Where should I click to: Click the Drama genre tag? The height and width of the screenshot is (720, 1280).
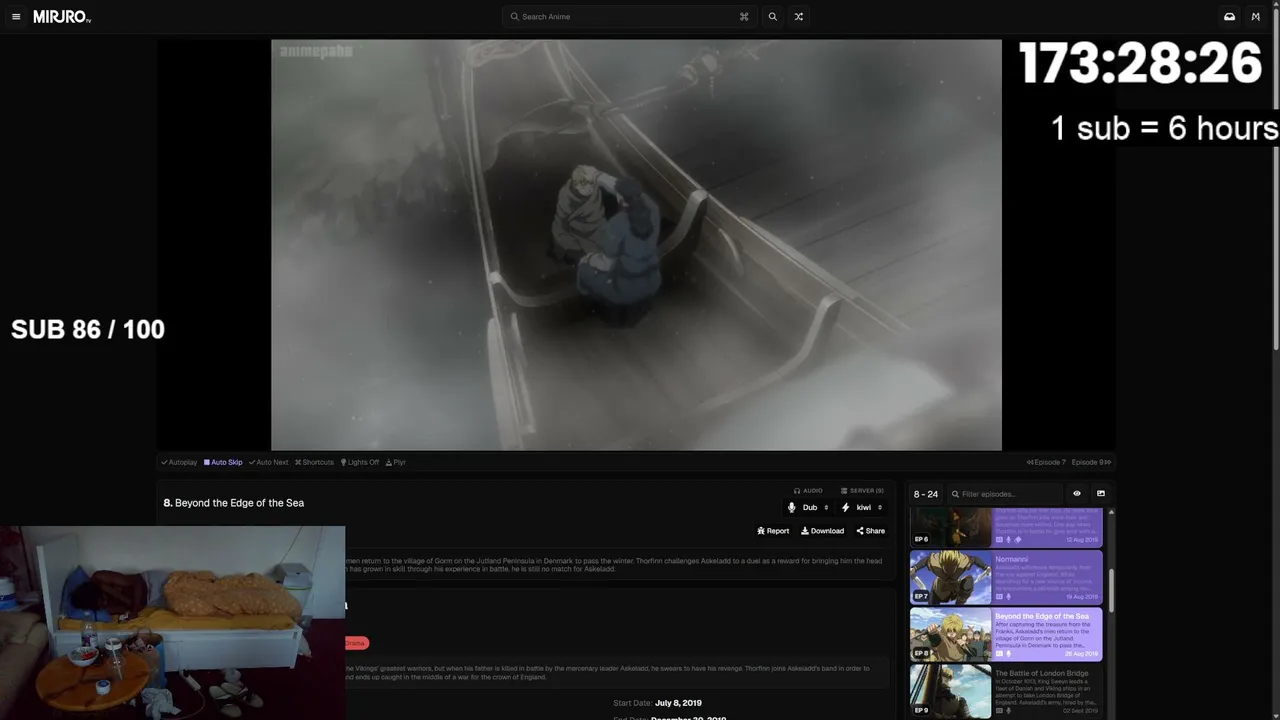coord(355,643)
